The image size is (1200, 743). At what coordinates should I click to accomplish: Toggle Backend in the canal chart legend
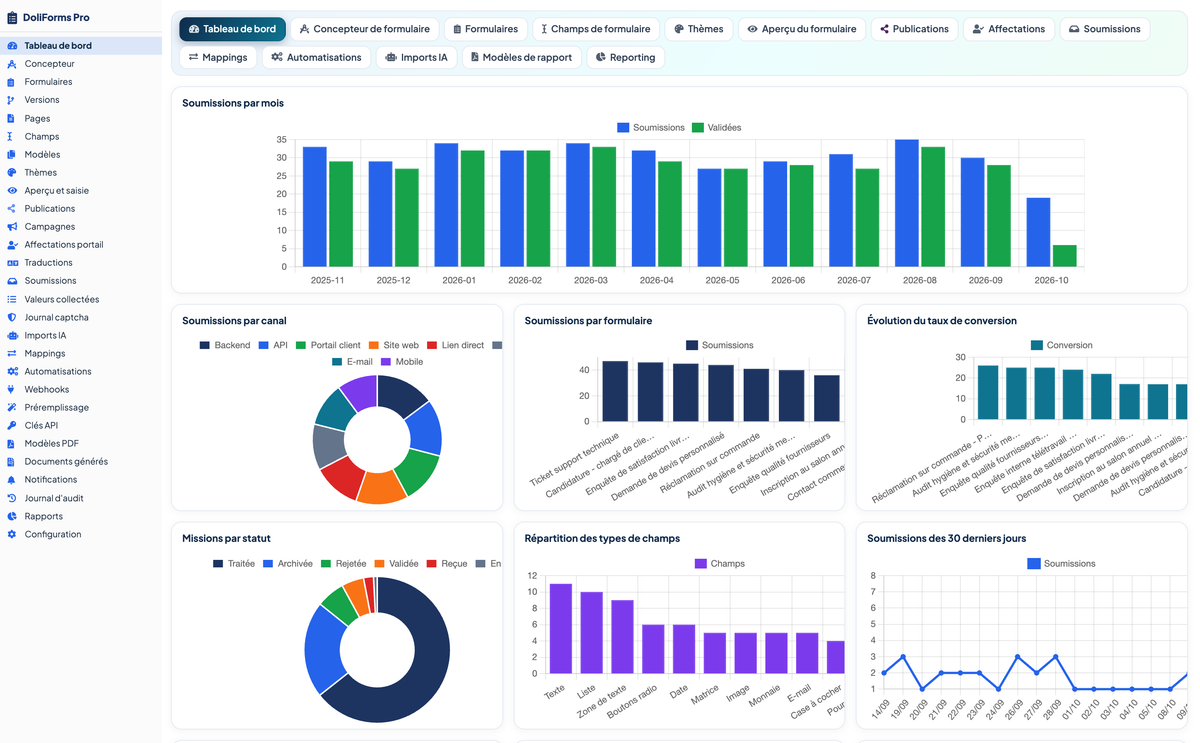[225, 345]
